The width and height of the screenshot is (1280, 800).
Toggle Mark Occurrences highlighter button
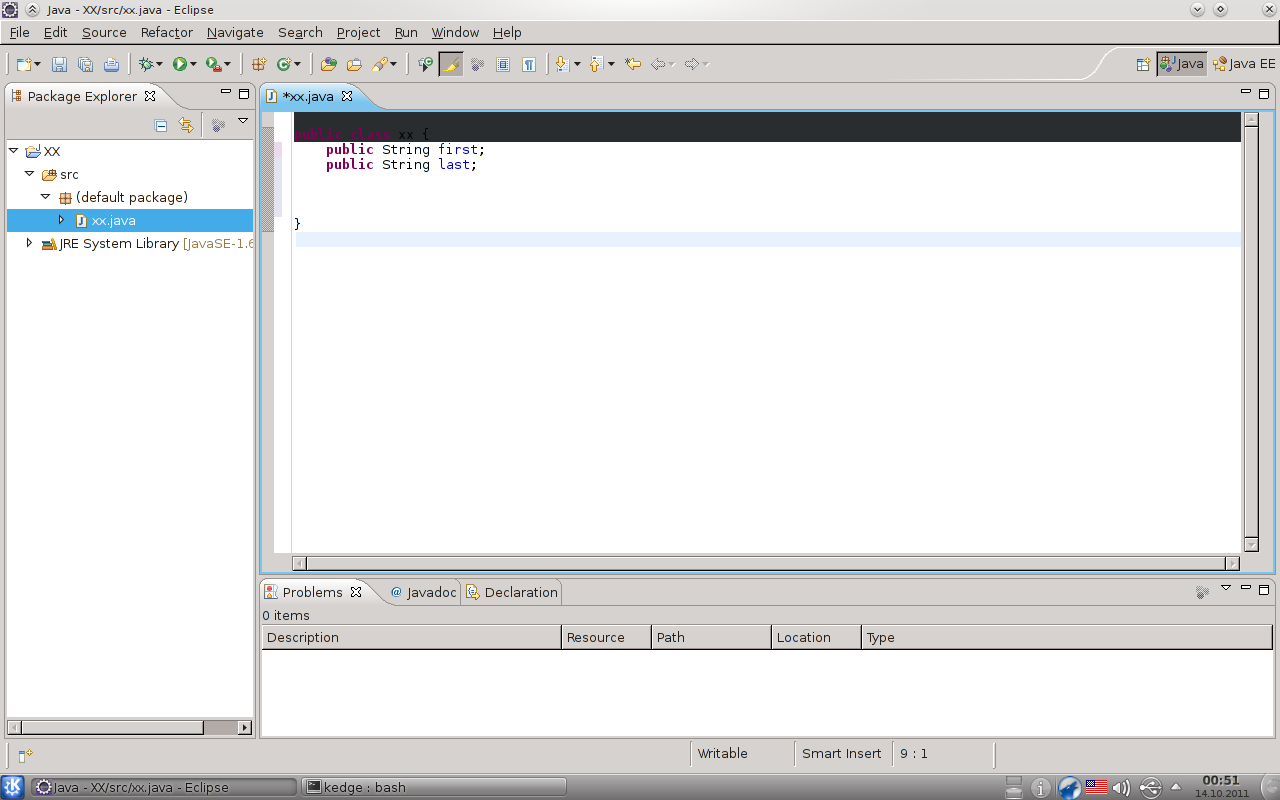[x=451, y=64]
